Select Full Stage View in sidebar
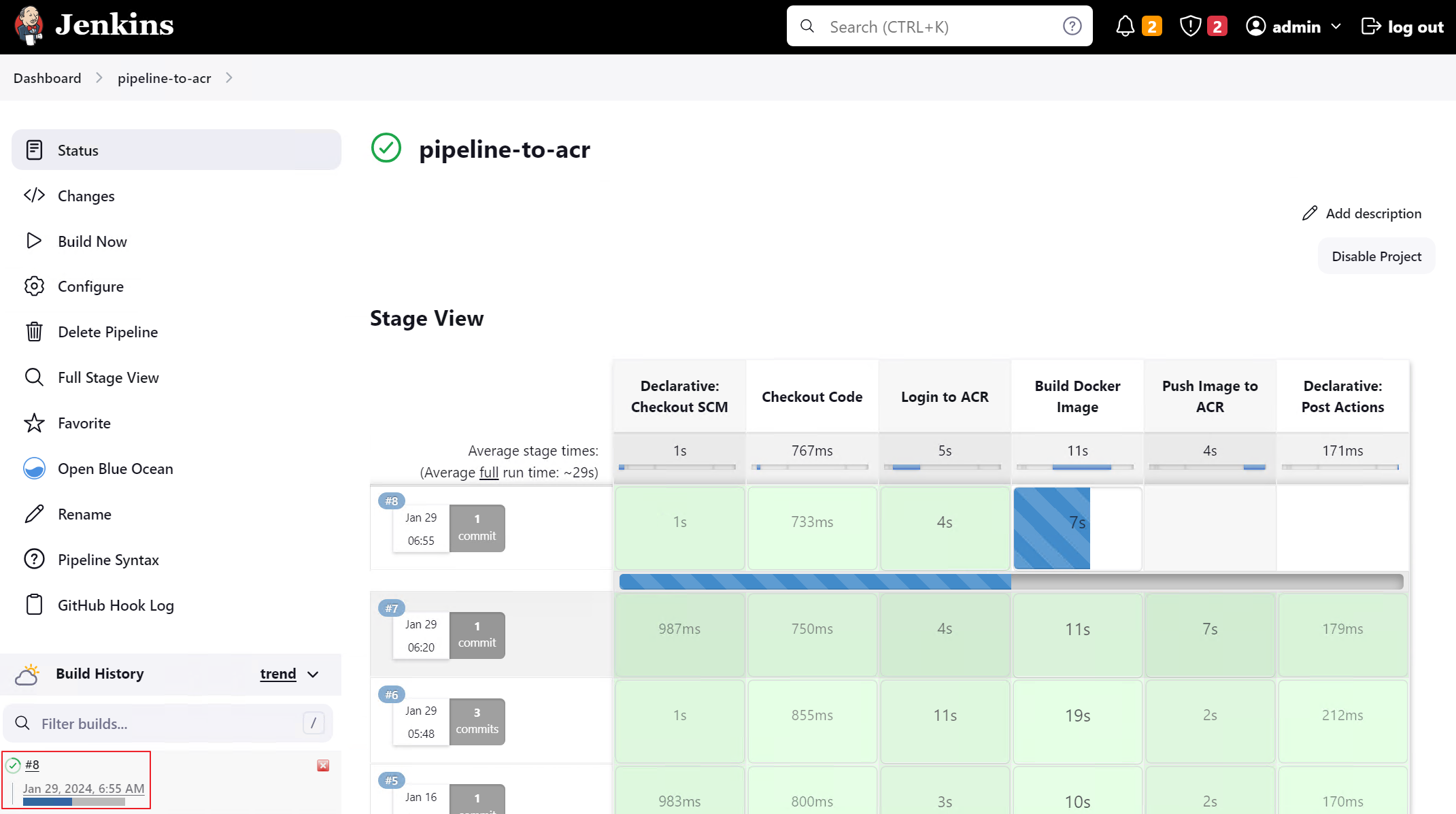The width and height of the screenshot is (1456, 814). [x=108, y=377]
